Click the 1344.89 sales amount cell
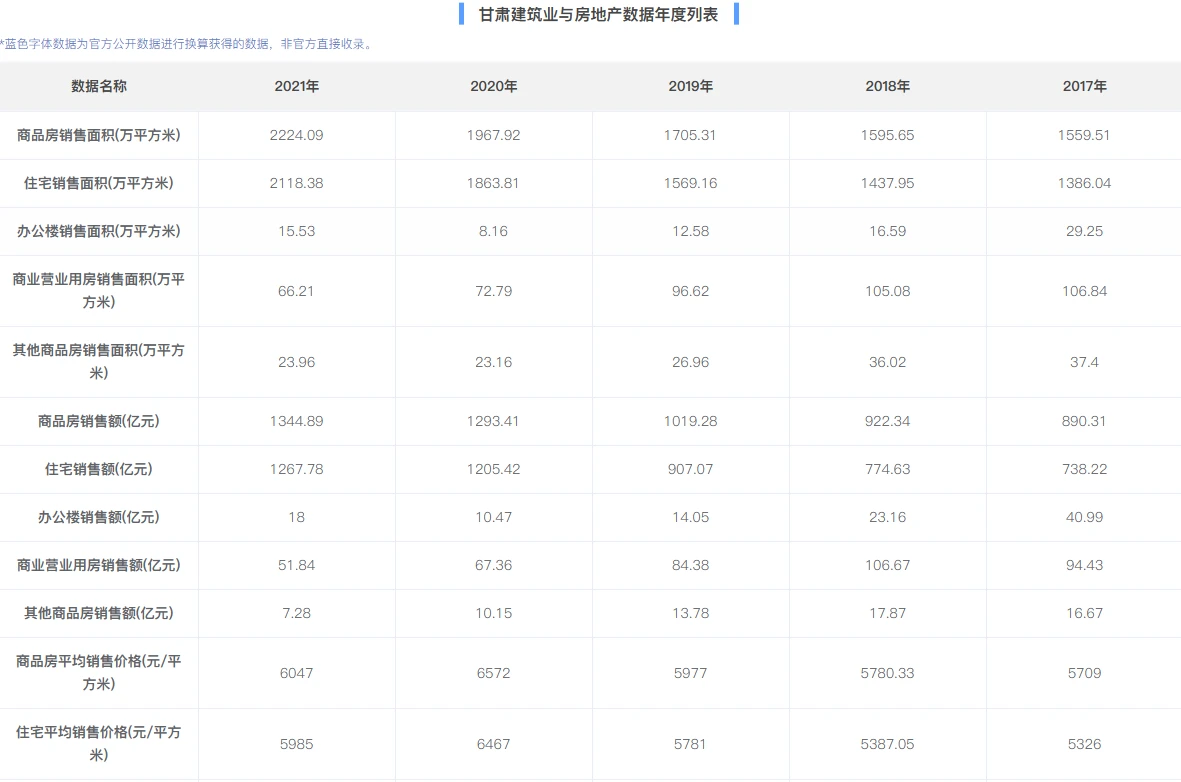The height and width of the screenshot is (782, 1181). (x=297, y=421)
